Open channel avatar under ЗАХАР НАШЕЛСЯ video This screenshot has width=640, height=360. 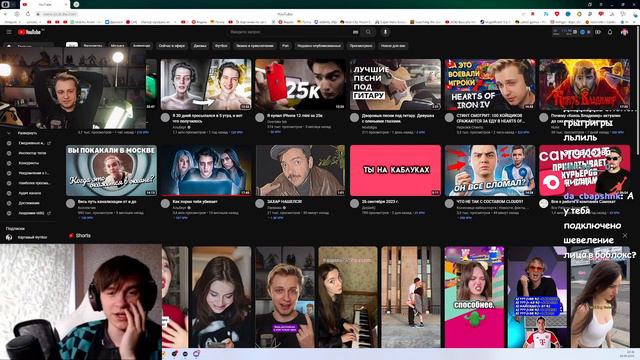(260, 203)
